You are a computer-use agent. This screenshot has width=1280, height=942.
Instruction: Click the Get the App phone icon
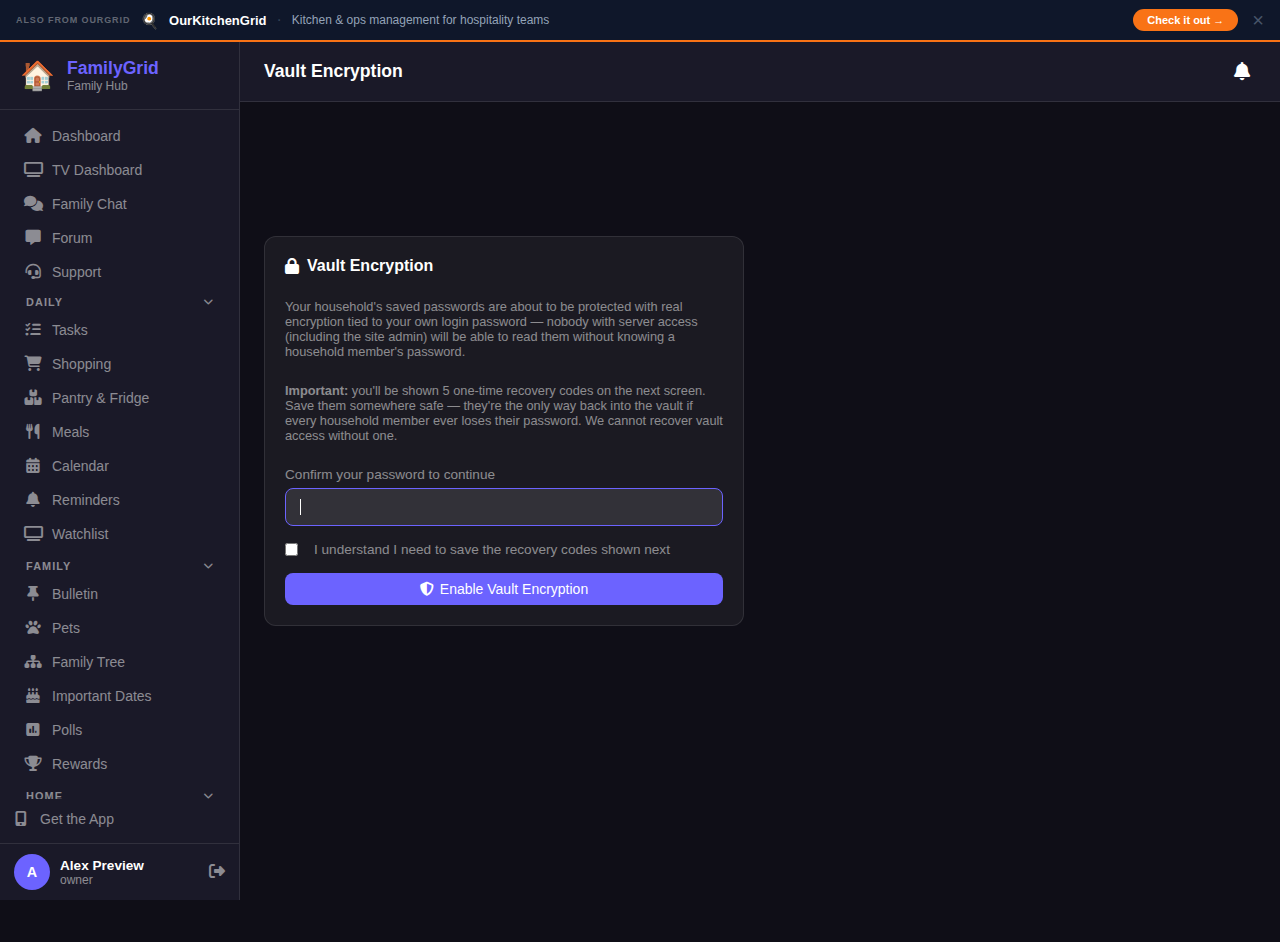point(21,819)
